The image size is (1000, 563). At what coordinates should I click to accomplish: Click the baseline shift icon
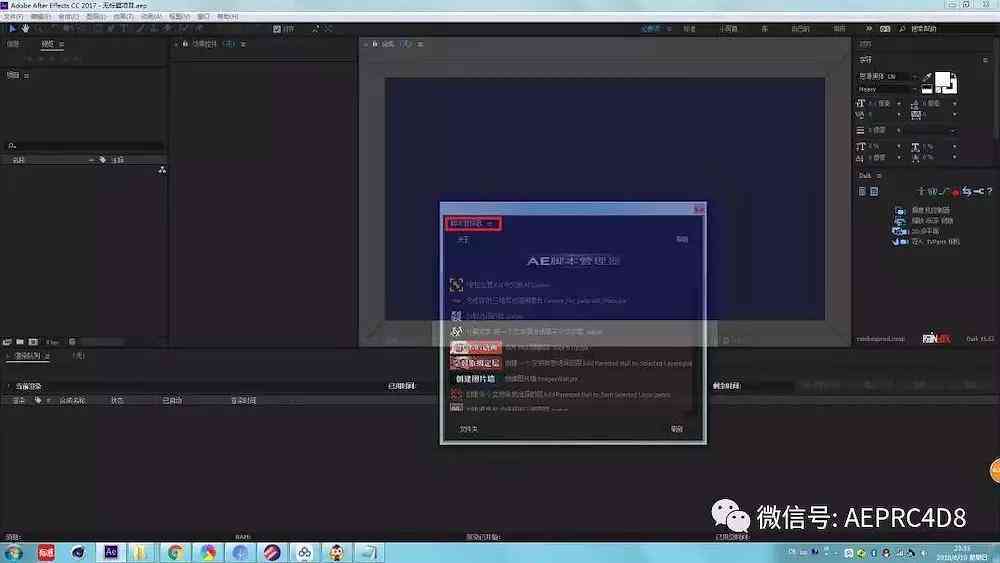(x=860, y=157)
